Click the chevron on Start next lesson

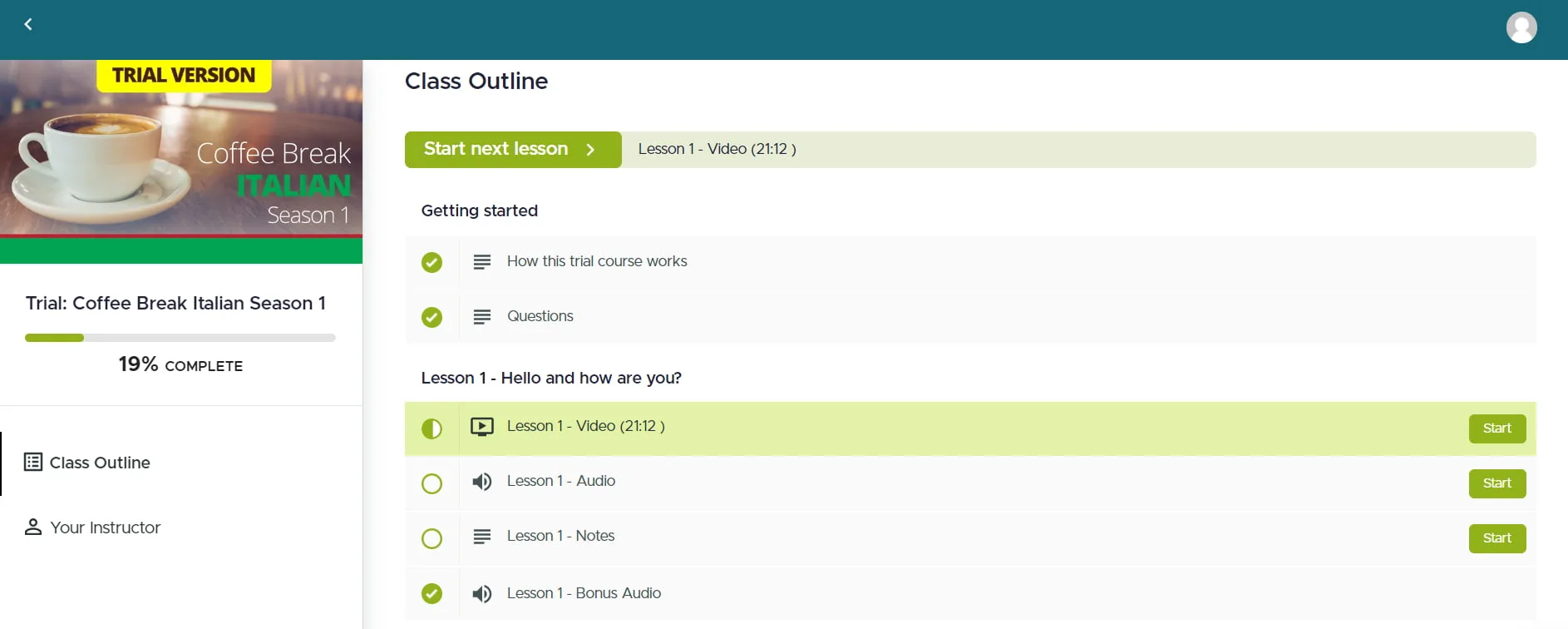590,150
